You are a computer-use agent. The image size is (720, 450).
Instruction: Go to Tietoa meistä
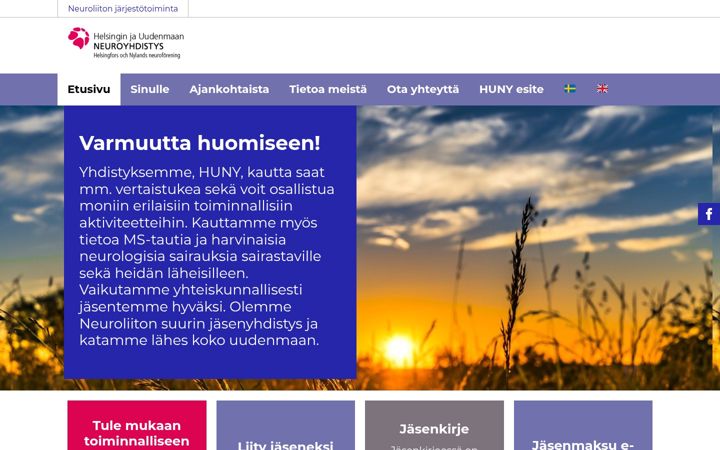[328, 89]
